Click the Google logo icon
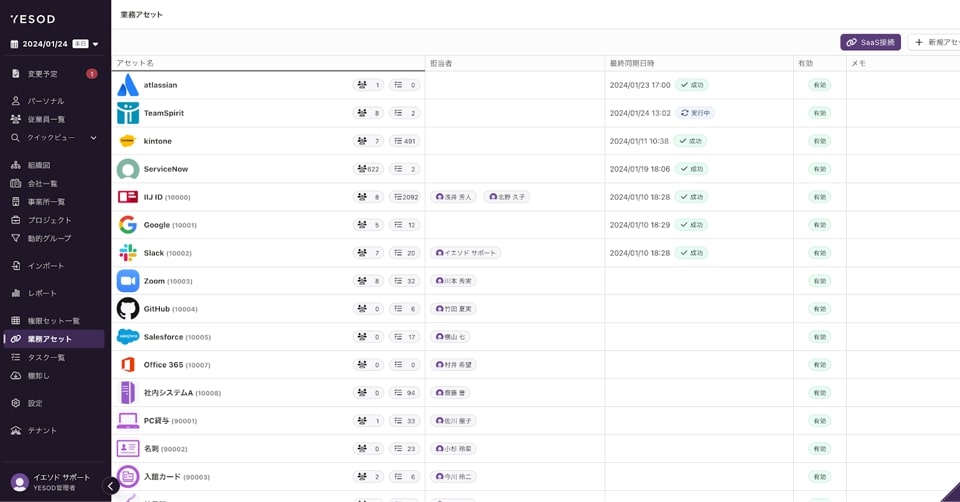Viewport: 960px width, 502px height. coord(128,225)
